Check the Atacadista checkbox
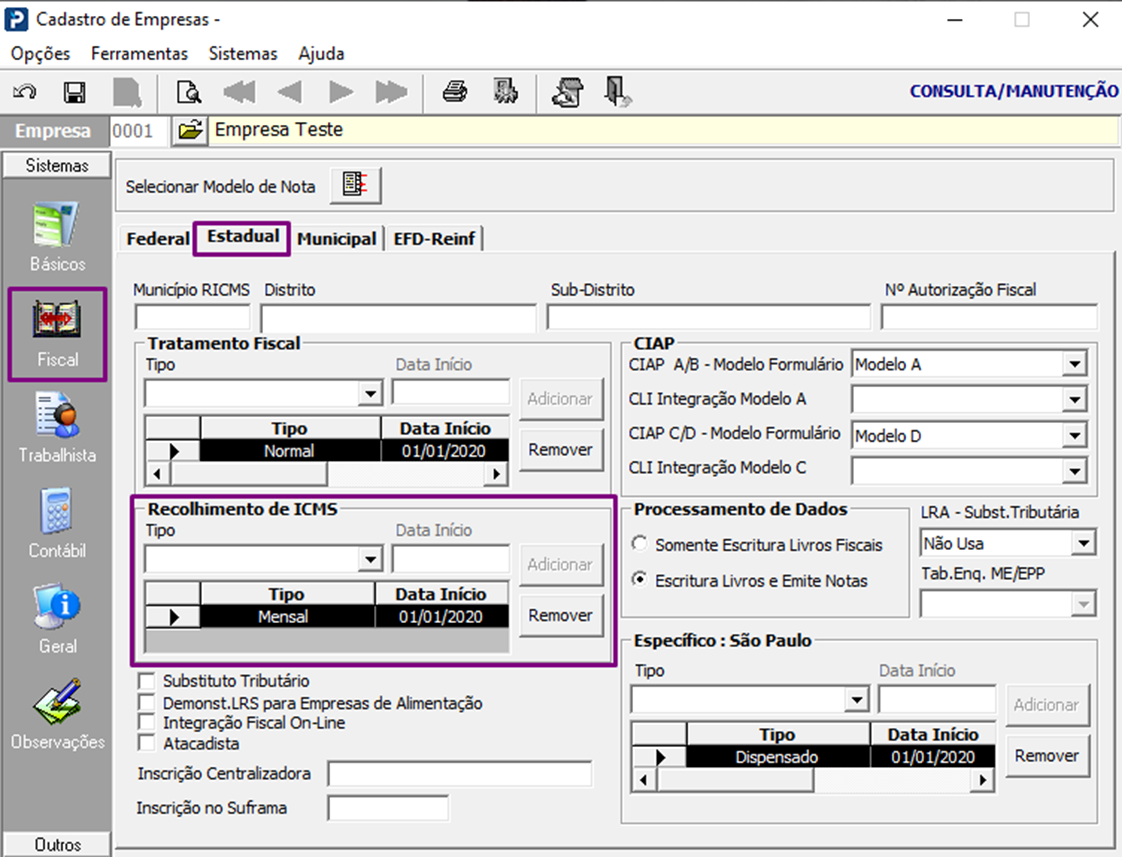Image resolution: width=1122 pixels, height=857 pixels. [x=147, y=743]
